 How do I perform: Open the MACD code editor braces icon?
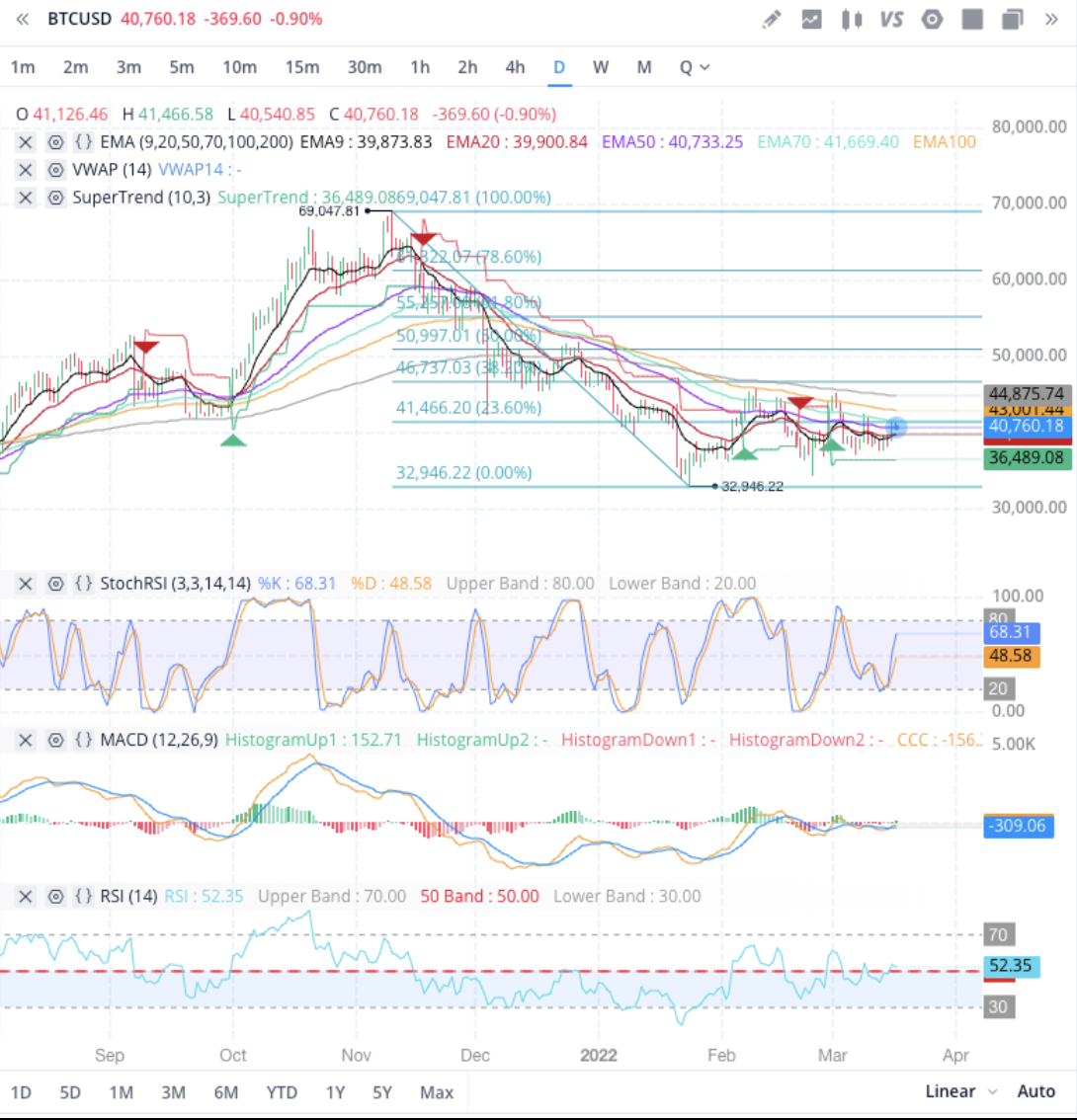(x=84, y=739)
